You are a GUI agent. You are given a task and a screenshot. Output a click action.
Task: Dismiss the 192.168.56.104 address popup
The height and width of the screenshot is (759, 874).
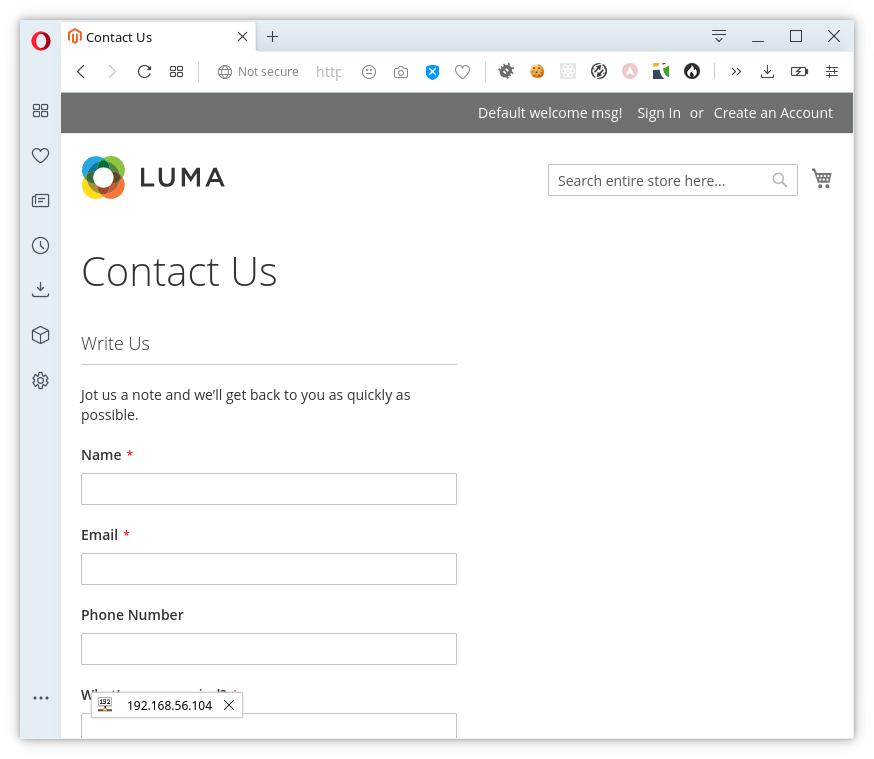pos(229,705)
